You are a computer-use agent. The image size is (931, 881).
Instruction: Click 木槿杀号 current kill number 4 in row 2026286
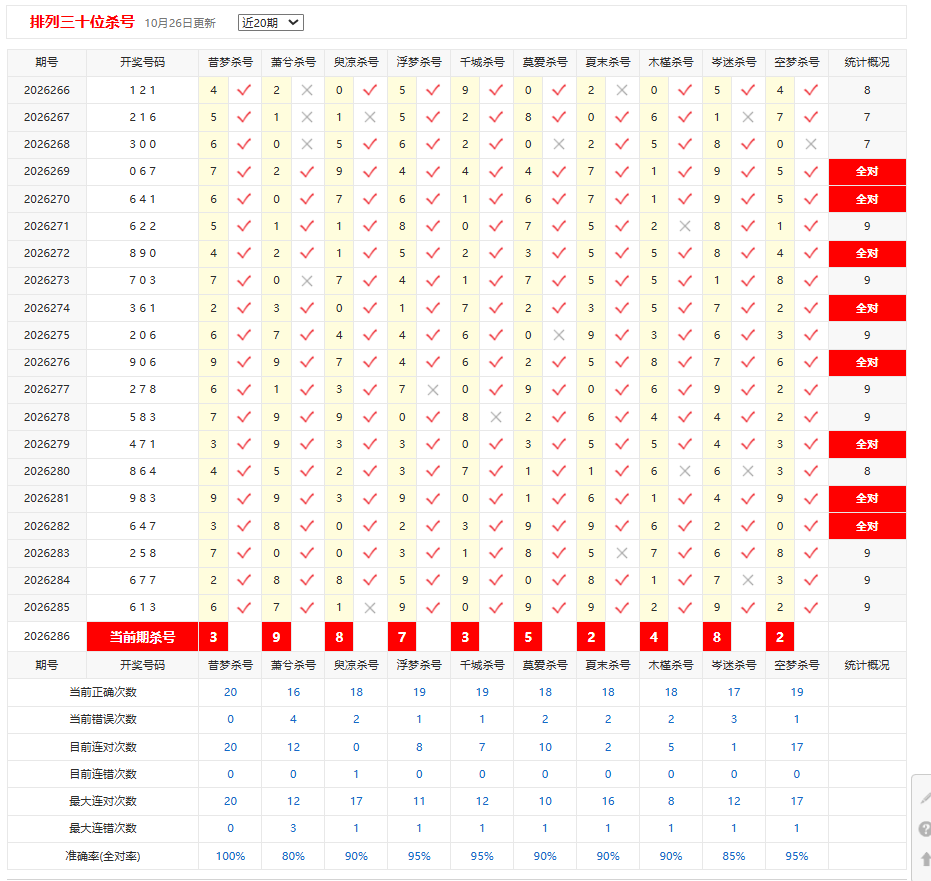pyautogui.click(x=654, y=637)
